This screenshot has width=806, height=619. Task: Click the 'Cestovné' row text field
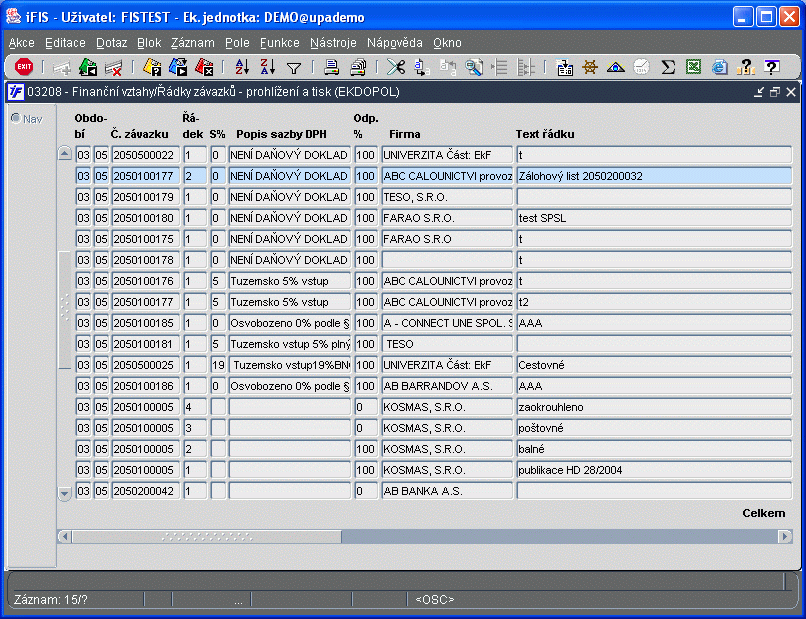[654, 365]
